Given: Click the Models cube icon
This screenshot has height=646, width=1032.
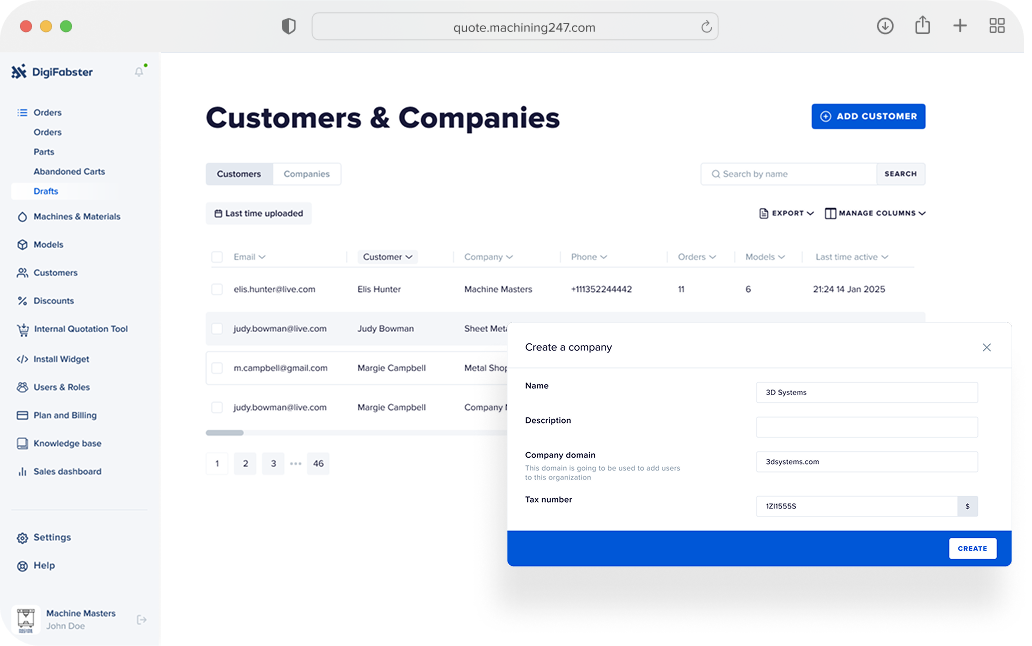Looking at the screenshot, I should pos(22,245).
